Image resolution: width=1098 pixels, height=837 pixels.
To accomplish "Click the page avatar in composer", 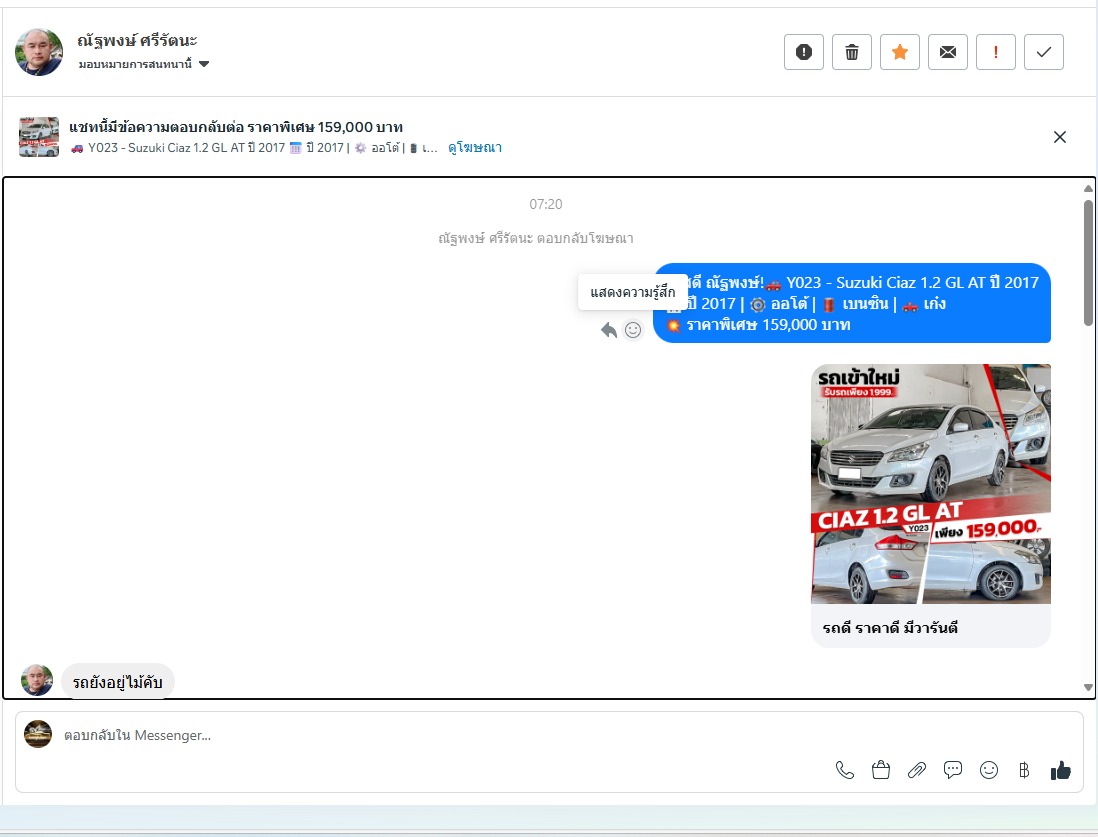I will coord(38,734).
